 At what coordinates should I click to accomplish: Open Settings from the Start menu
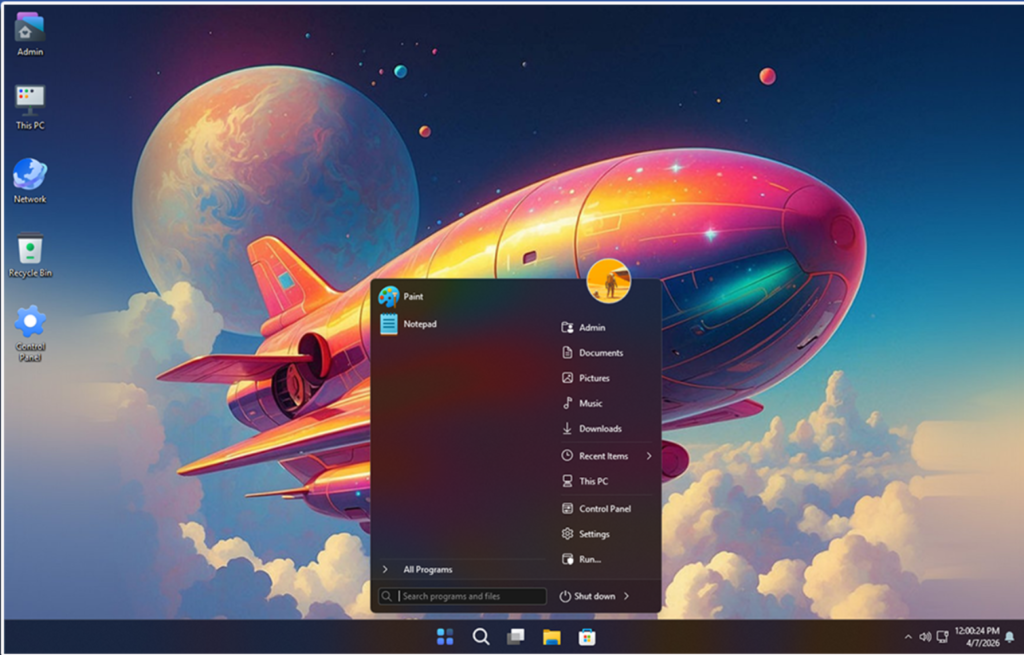click(x=593, y=534)
